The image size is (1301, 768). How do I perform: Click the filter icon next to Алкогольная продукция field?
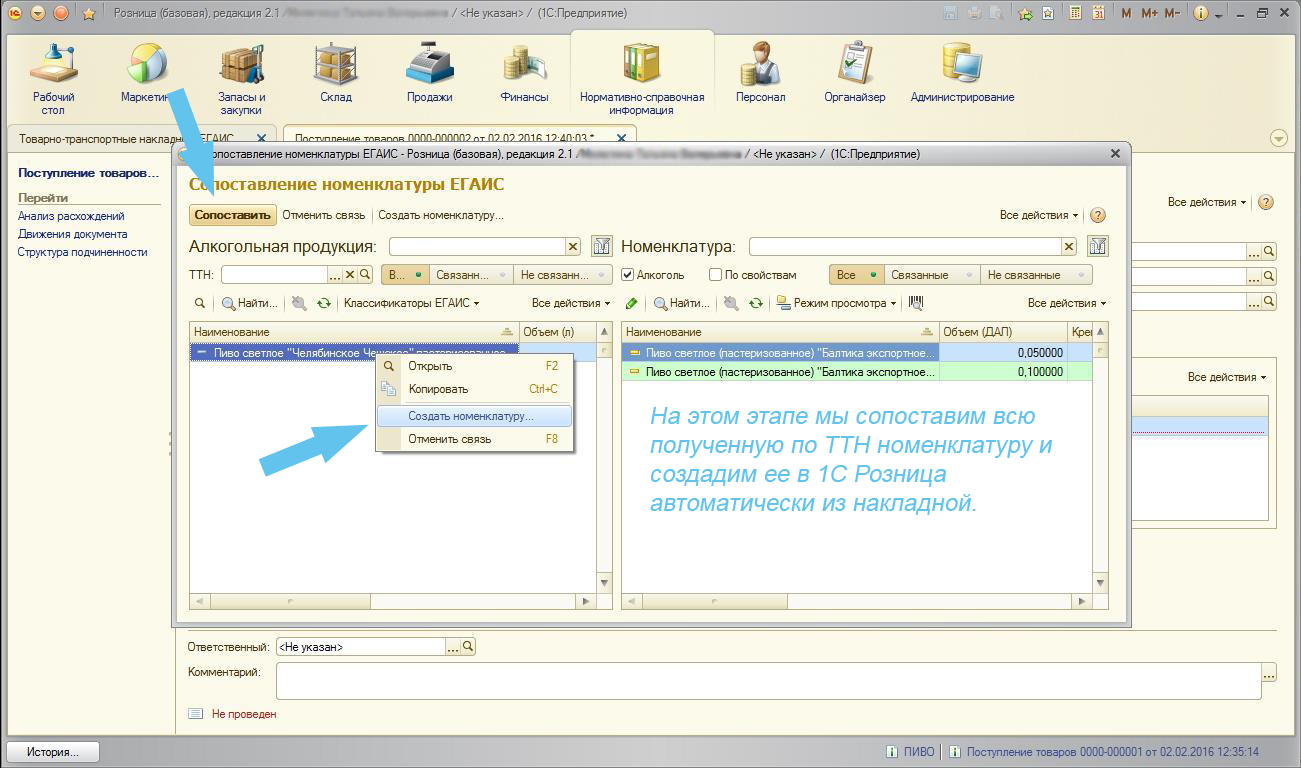pos(601,246)
